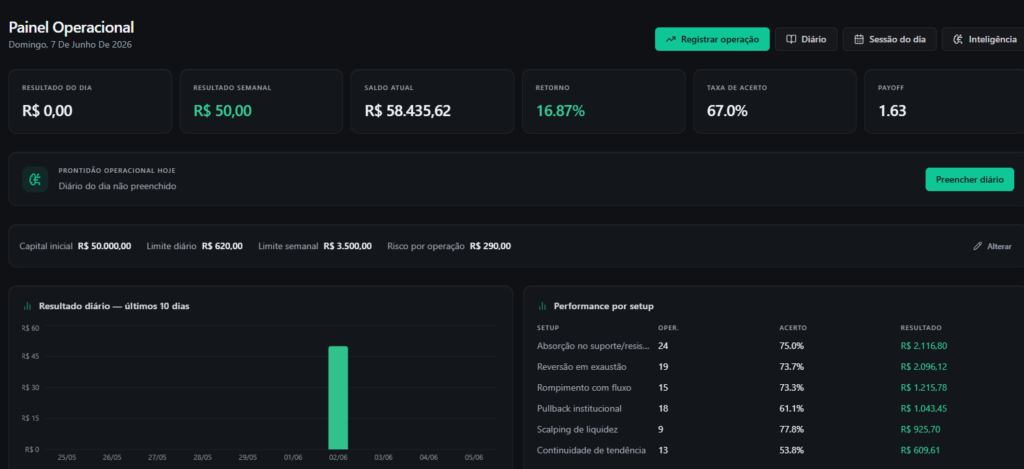Click the brain icon next to Inteligência
Viewport: 1024px width, 469px height.
(x=957, y=39)
